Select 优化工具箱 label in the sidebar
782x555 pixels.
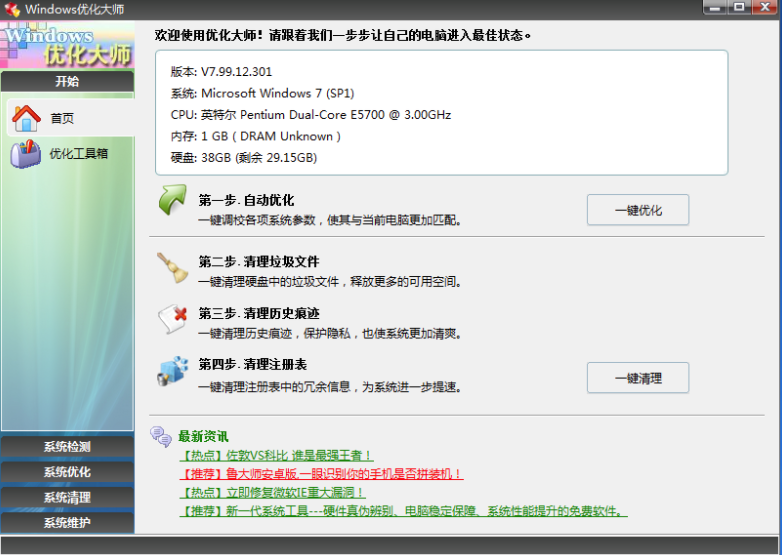click(x=78, y=154)
